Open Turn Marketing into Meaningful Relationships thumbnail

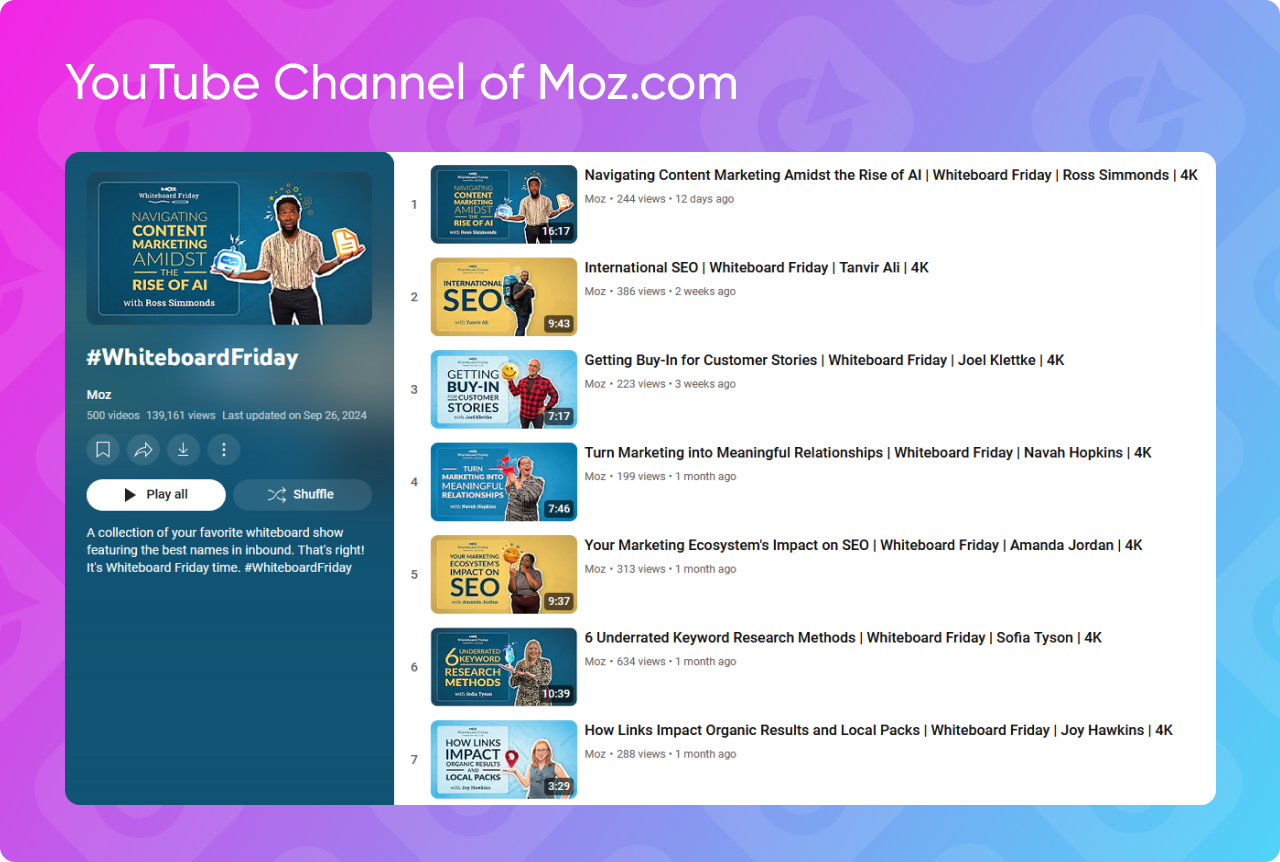504,482
